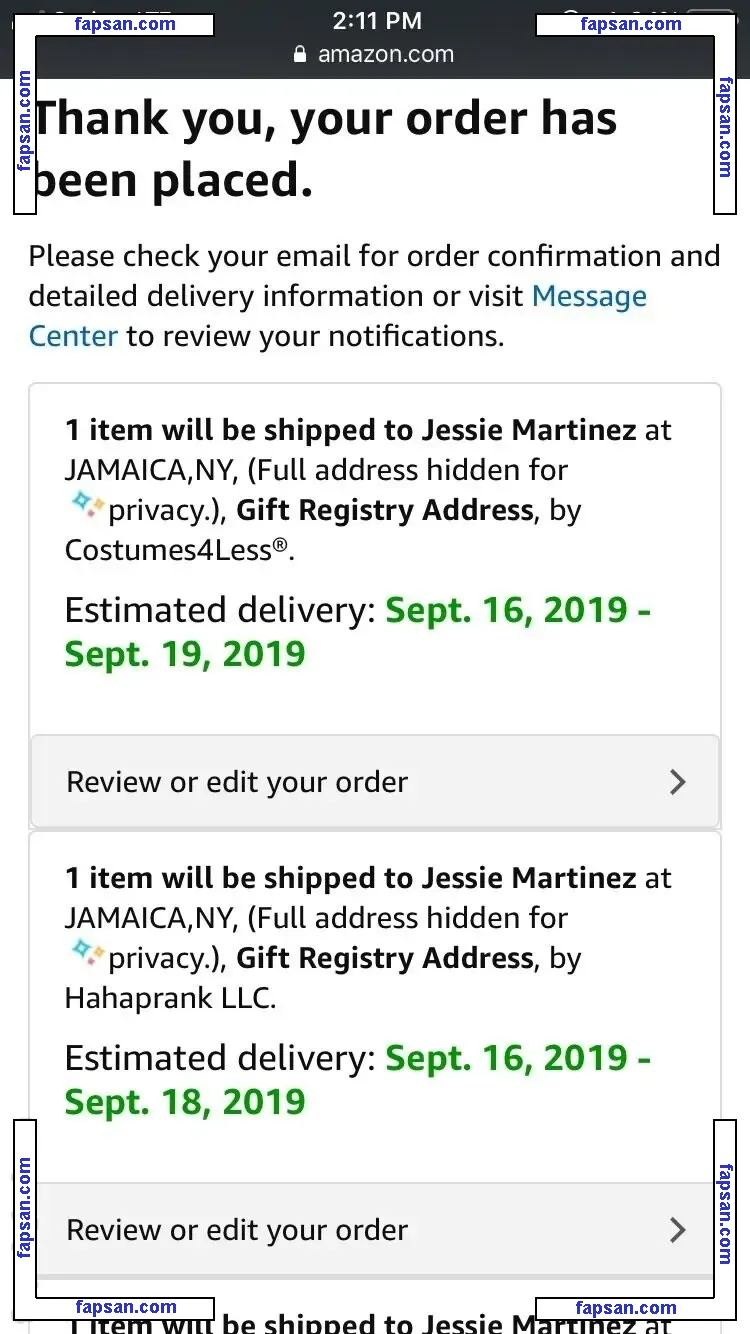Screen dimensions: 750x1334
Task: Tap the padlock icon beside amazon.com
Action: 300,55
